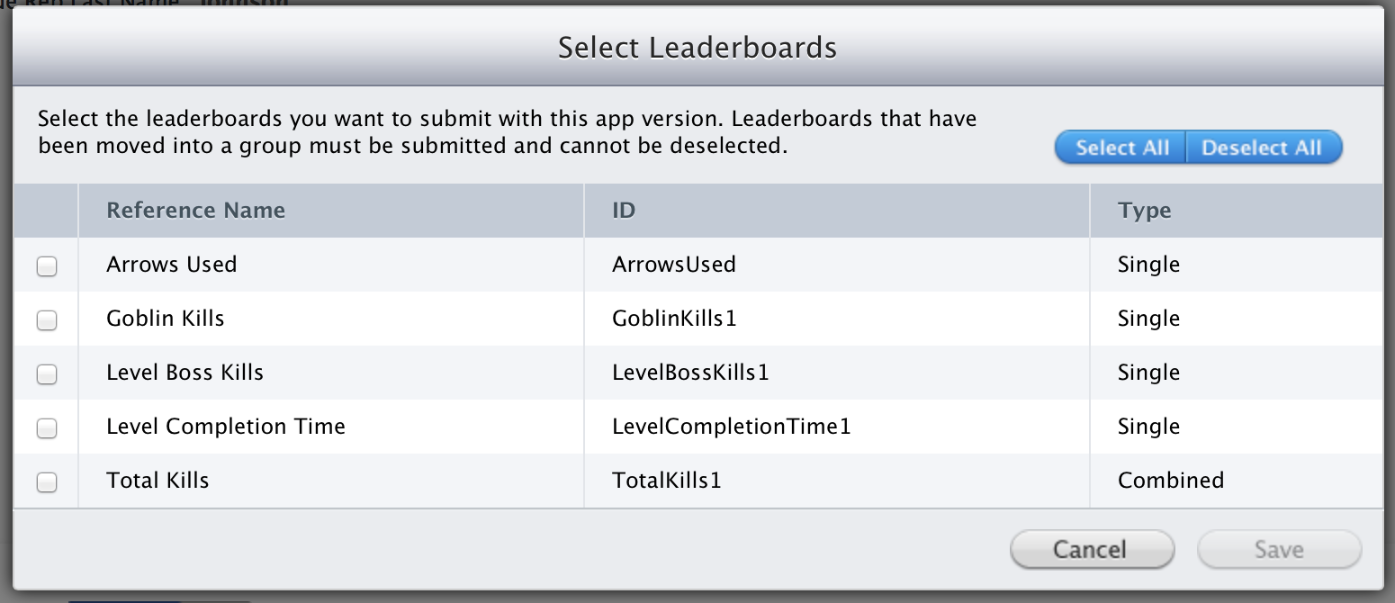This screenshot has height=603, width=1395.
Task: Click the Reference Name column header
Action: 195,210
